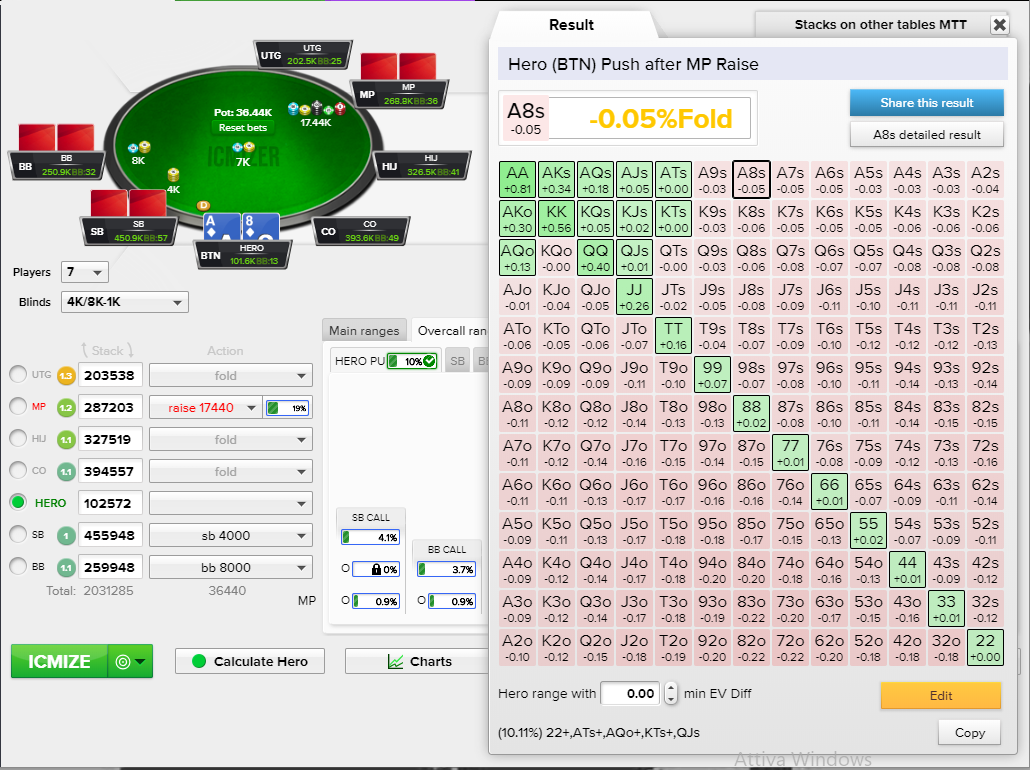
Task: Click the MP raise chips 17.44K
Action: tap(316, 108)
